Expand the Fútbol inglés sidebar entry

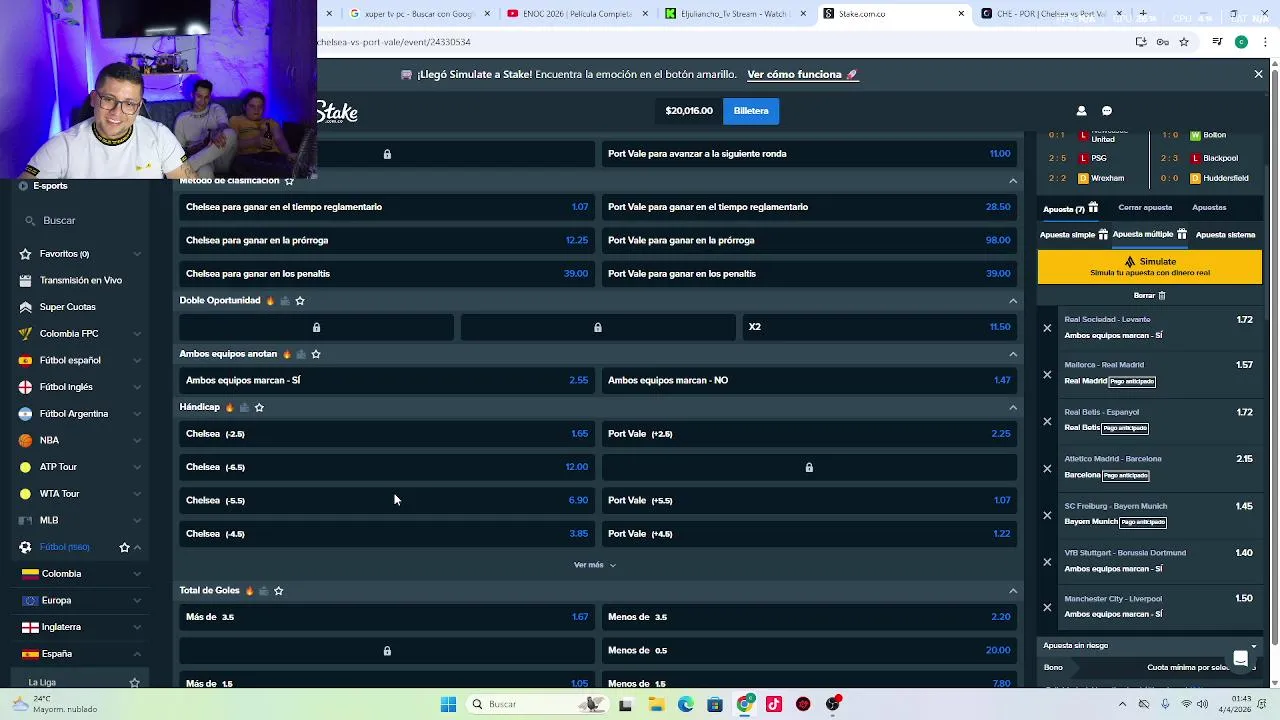pyautogui.click(x=137, y=387)
